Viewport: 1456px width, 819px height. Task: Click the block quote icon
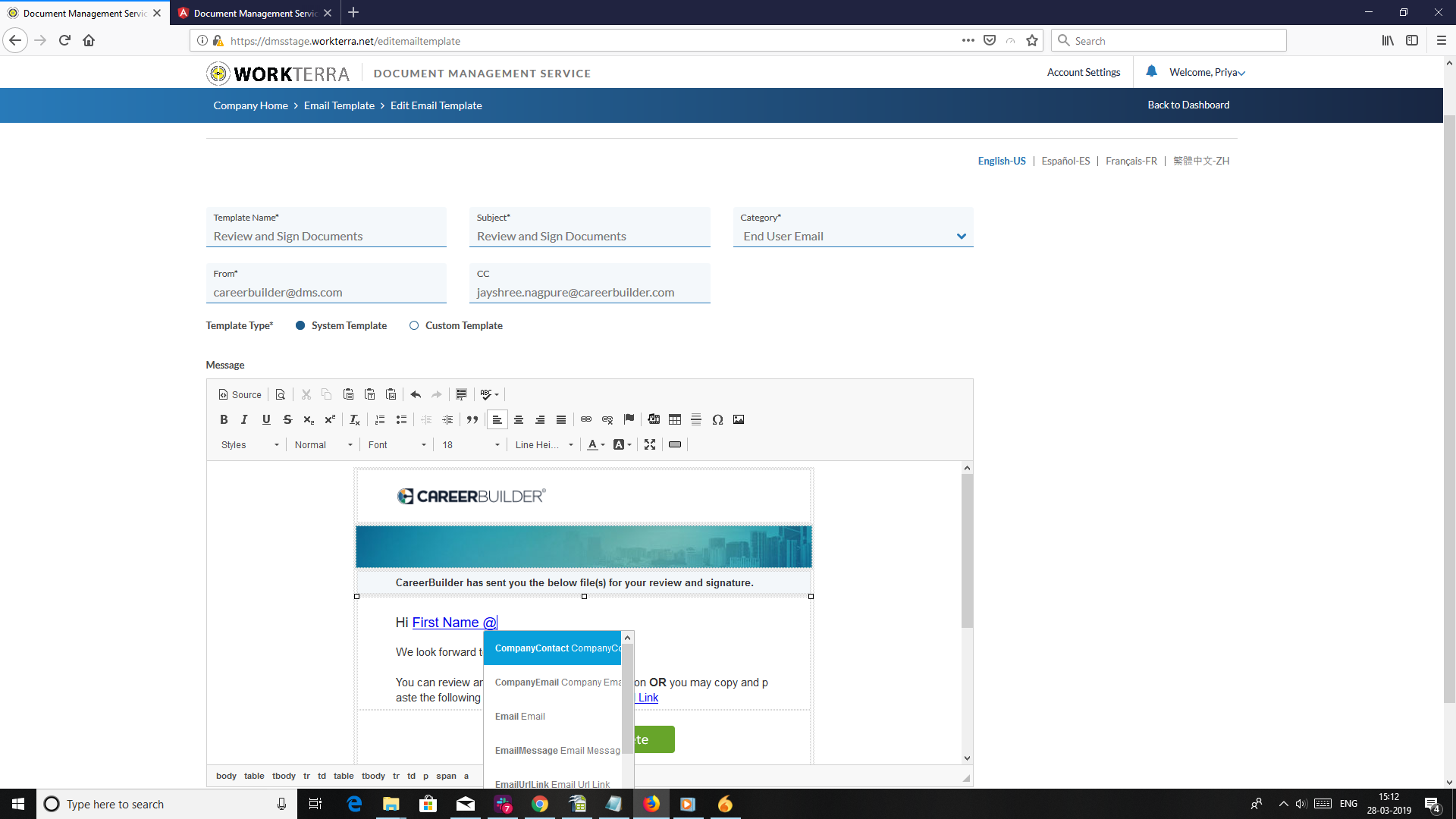472,419
